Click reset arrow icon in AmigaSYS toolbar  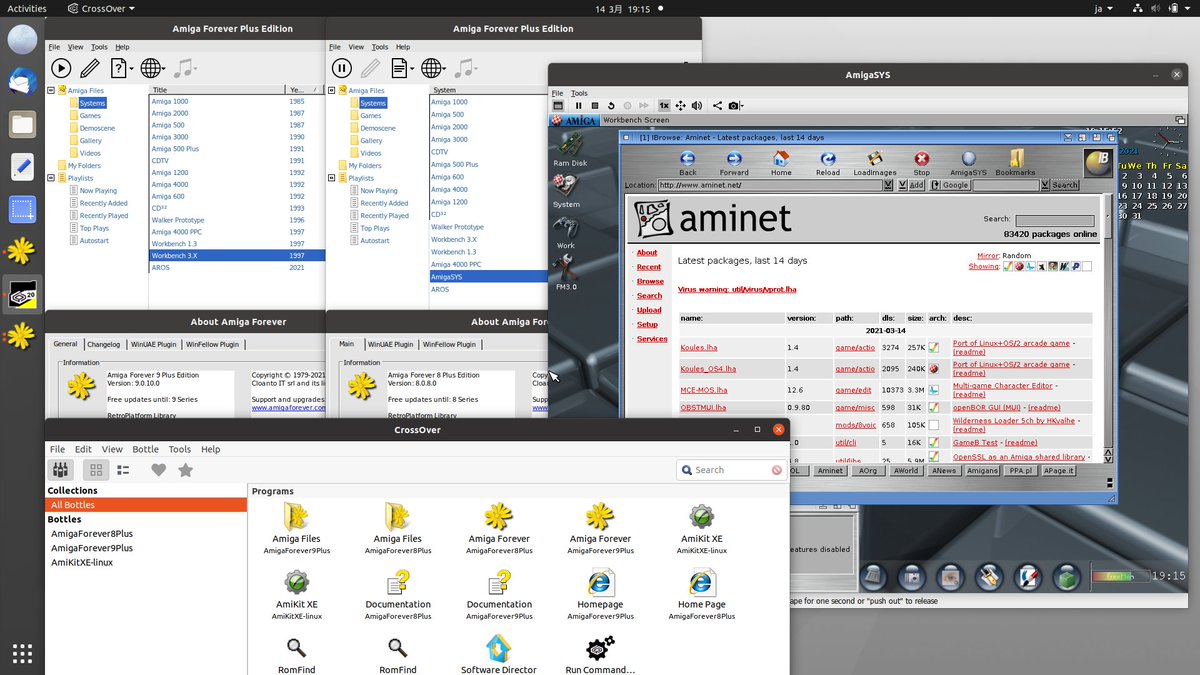point(611,105)
